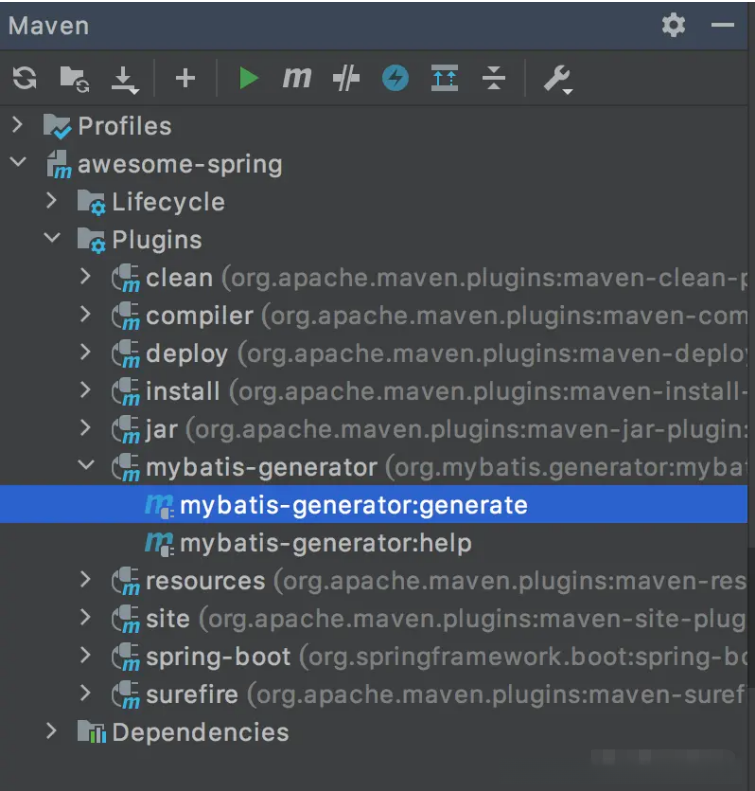This screenshot has width=755, height=791.
Task: Select the compiler plugin row
Action: [374, 316]
